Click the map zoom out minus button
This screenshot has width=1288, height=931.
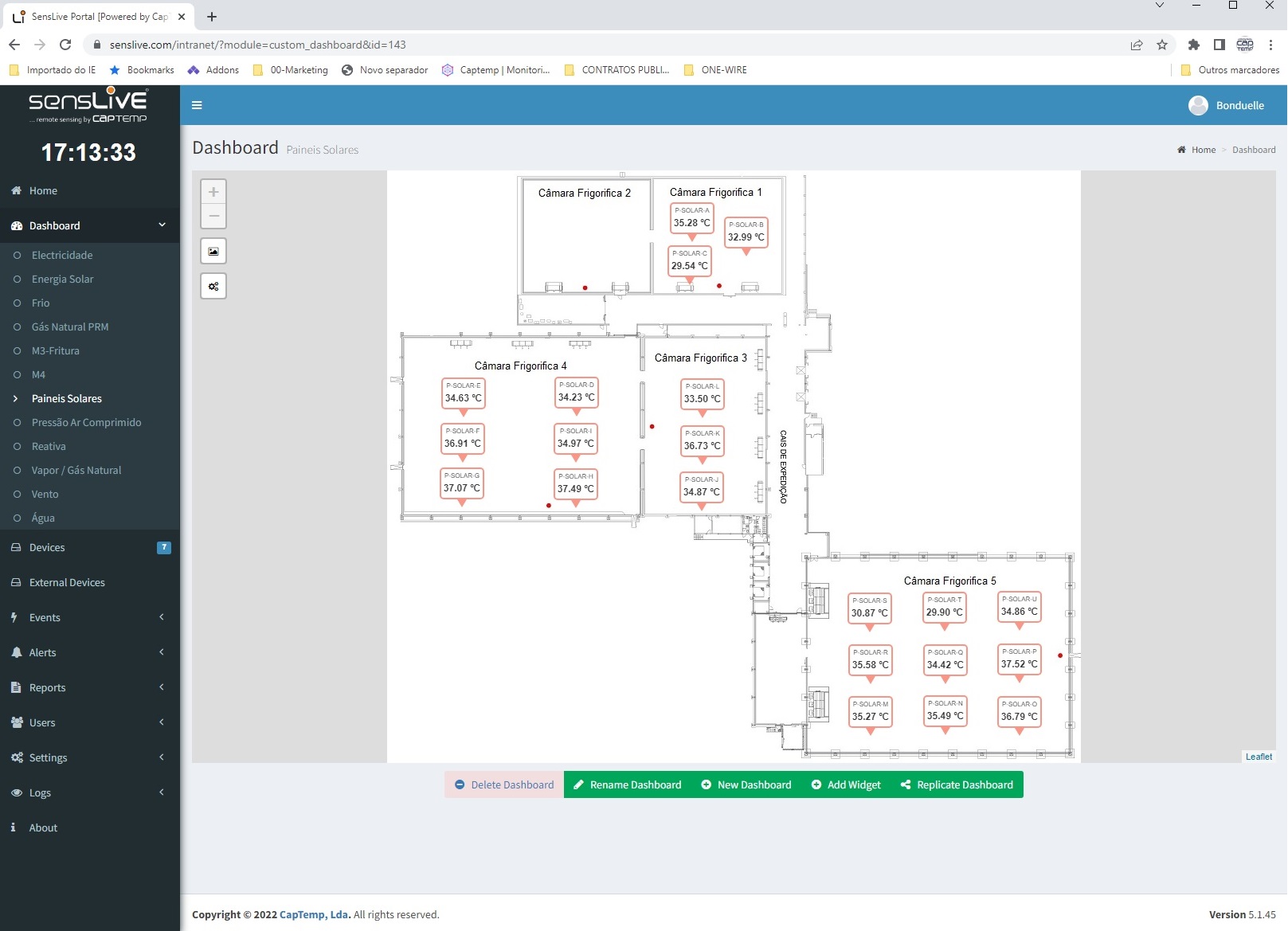point(213,216)
